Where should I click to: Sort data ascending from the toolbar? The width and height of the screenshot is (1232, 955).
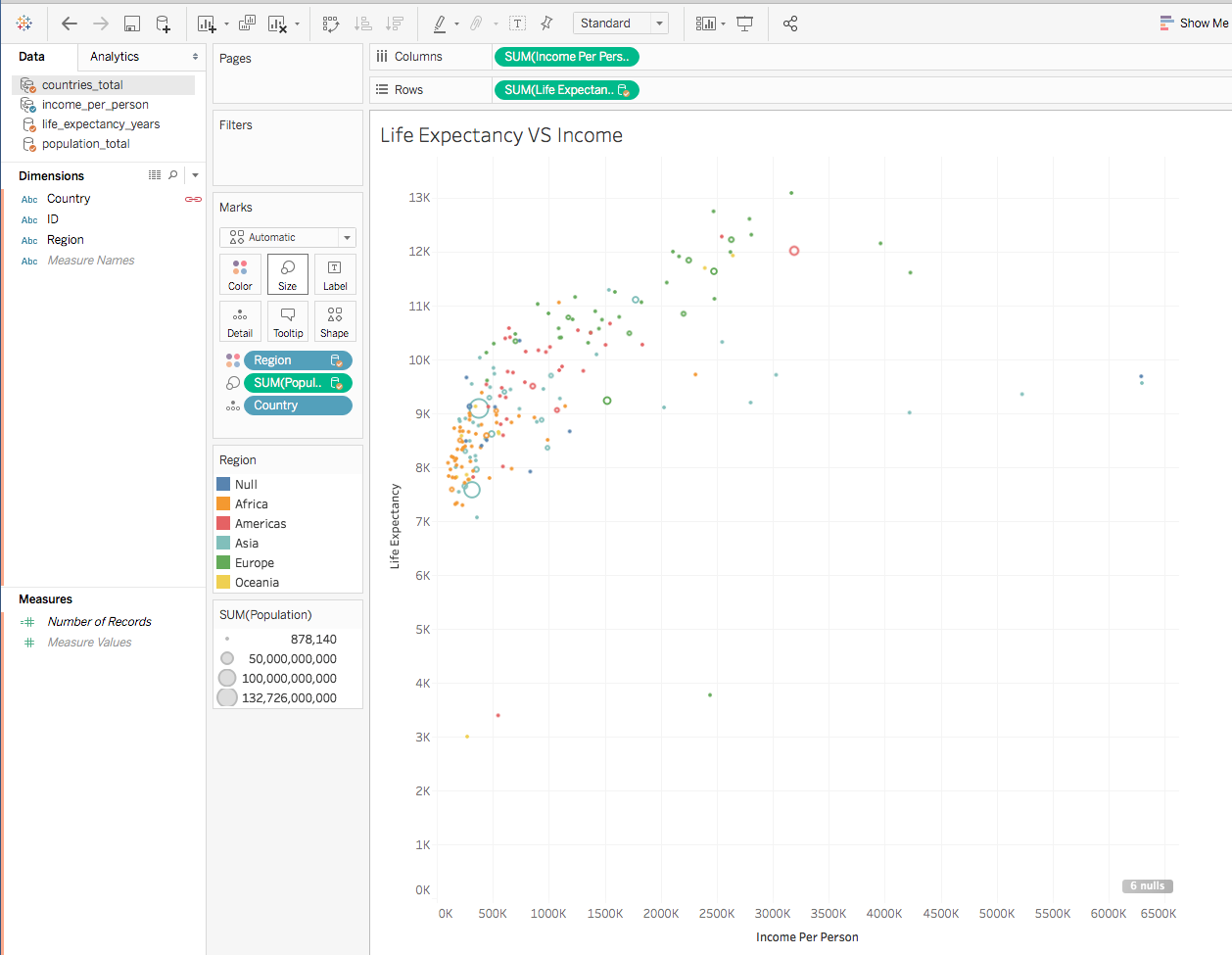coord(364,23)
